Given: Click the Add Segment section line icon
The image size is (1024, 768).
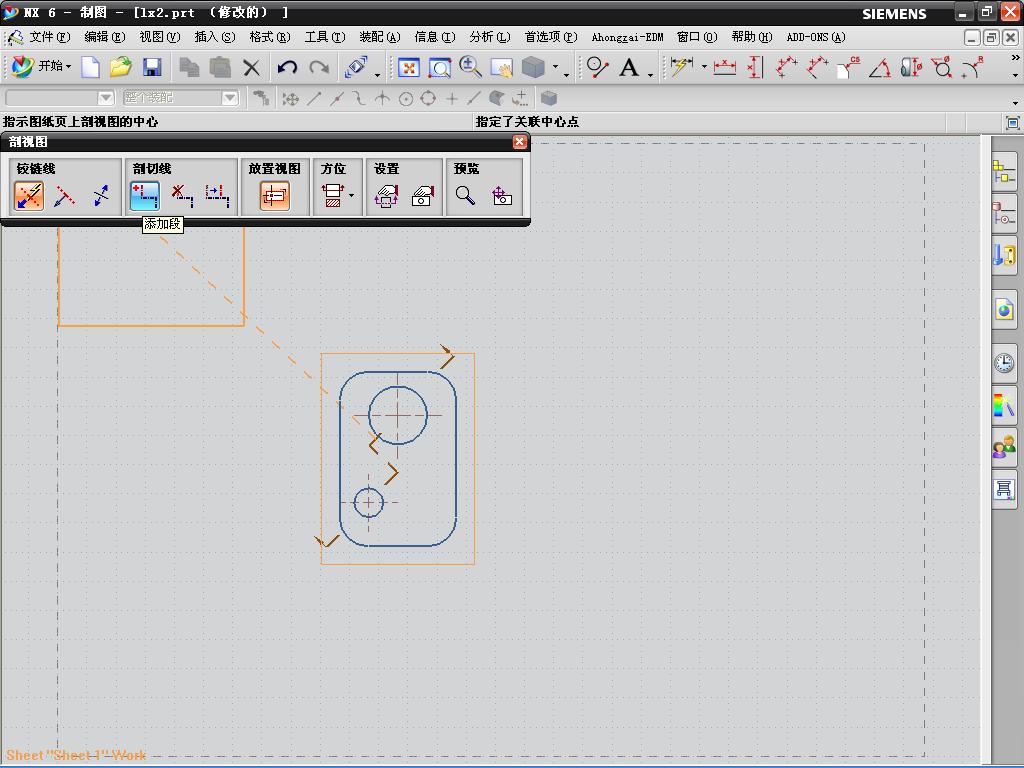Looking at the screenshot, I should (145, 196).
